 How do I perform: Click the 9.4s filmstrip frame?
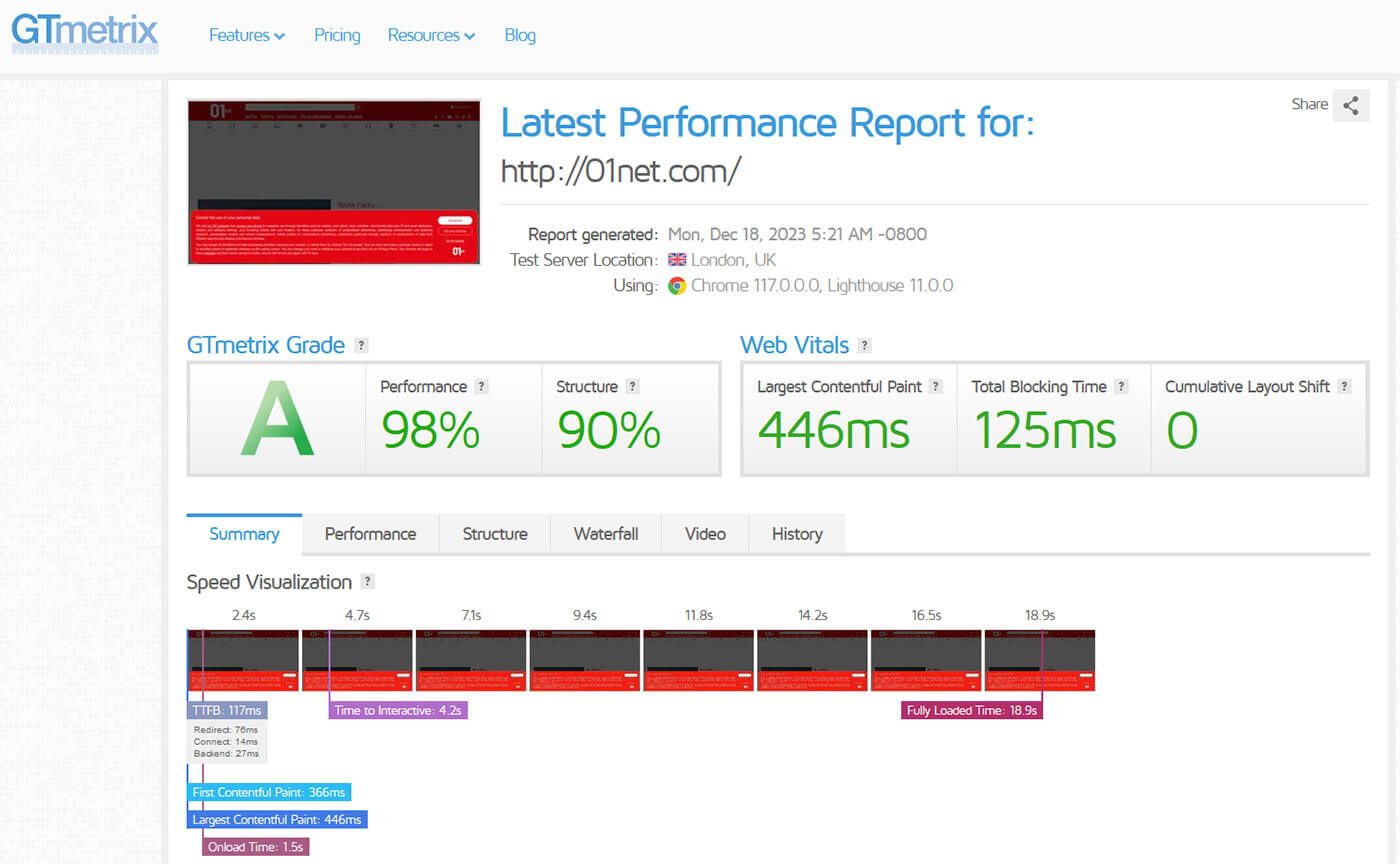[x=585, y=660]
